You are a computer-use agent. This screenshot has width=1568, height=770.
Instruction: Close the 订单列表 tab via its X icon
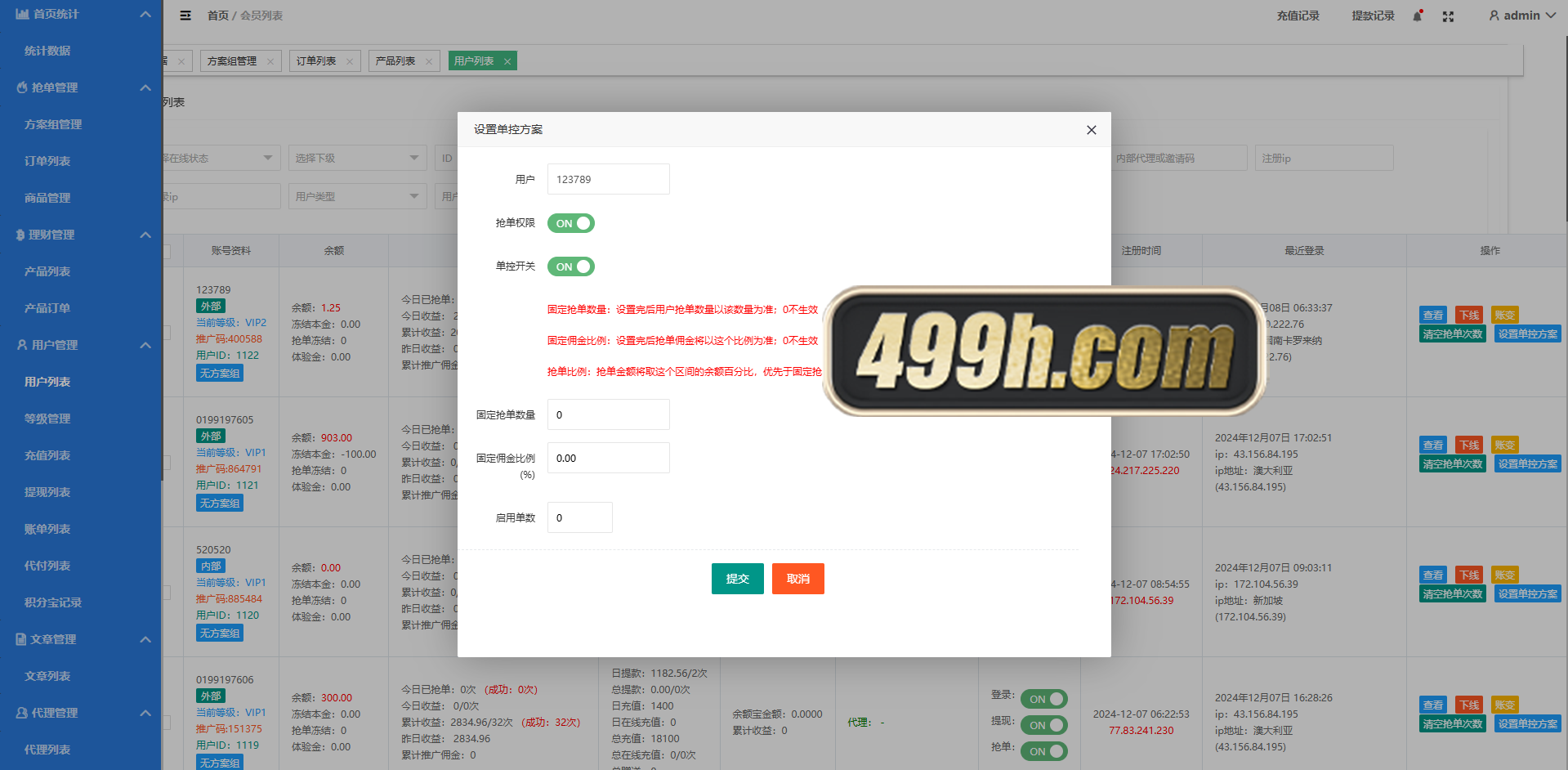[x=350, y=61]
